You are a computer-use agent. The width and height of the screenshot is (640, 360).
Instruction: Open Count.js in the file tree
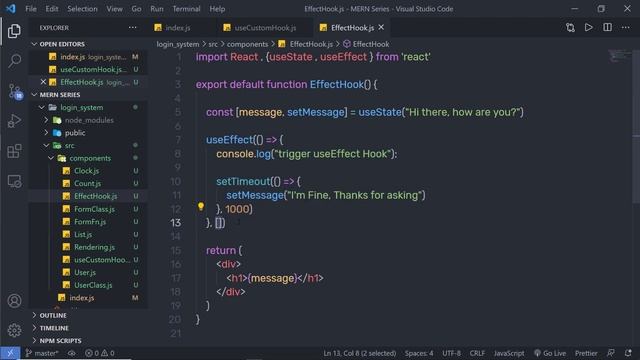[x=87, y=183]
